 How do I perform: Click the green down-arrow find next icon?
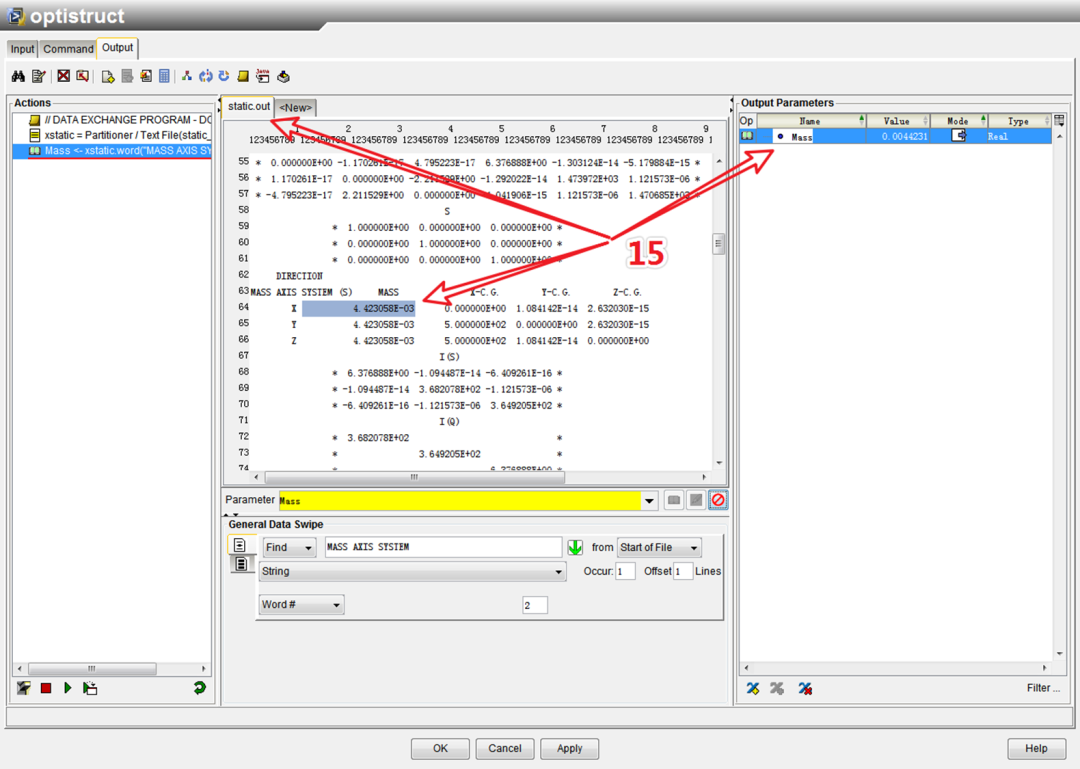point(575,547)
